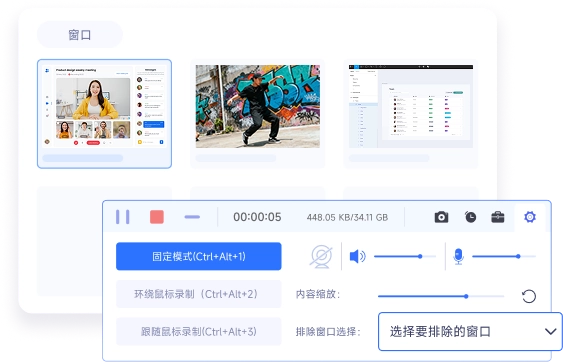
Task: Adjust the microphone volume slider
Action: (504, 256)
